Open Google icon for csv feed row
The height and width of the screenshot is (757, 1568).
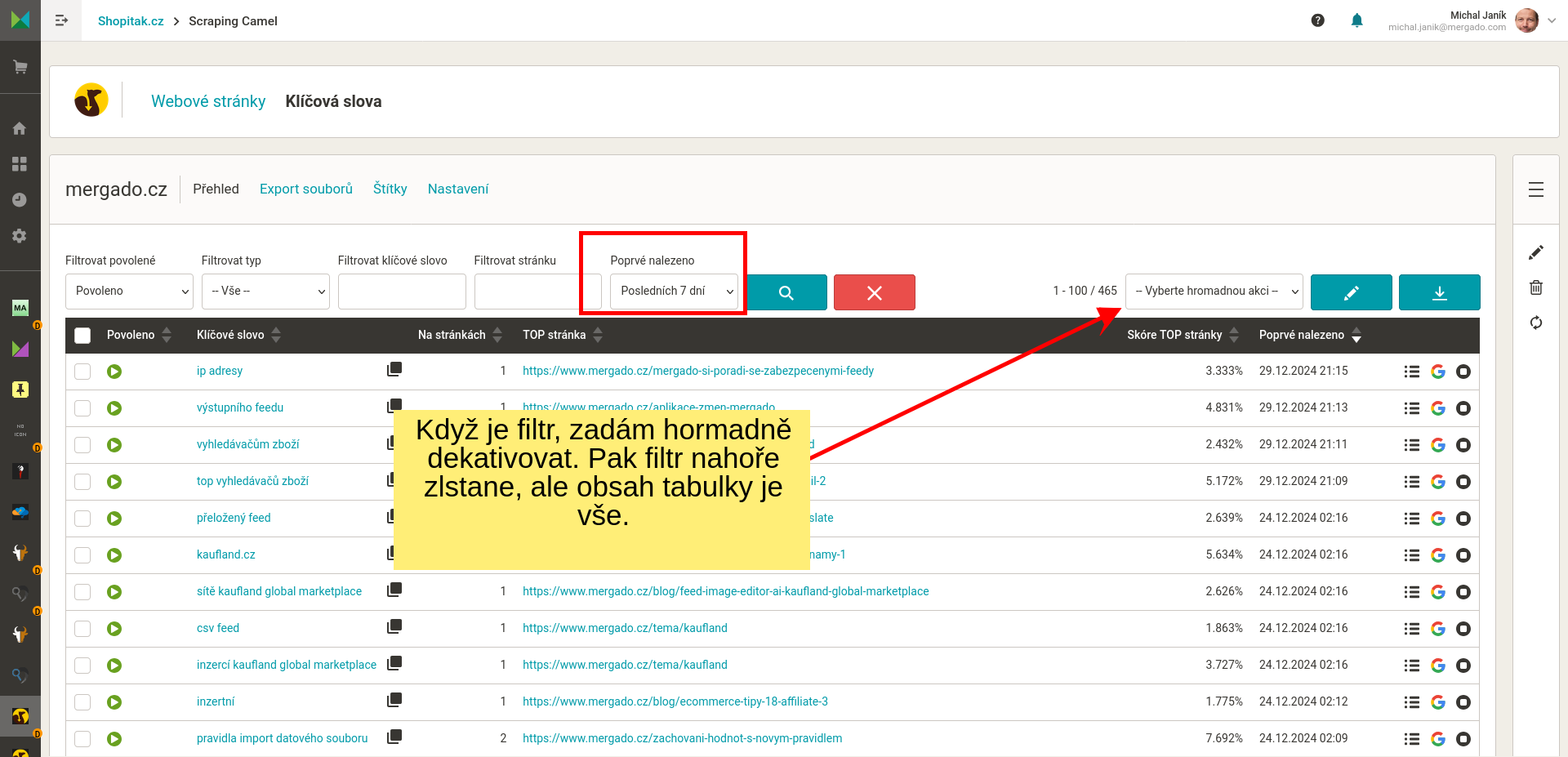tap(1438, 629)
